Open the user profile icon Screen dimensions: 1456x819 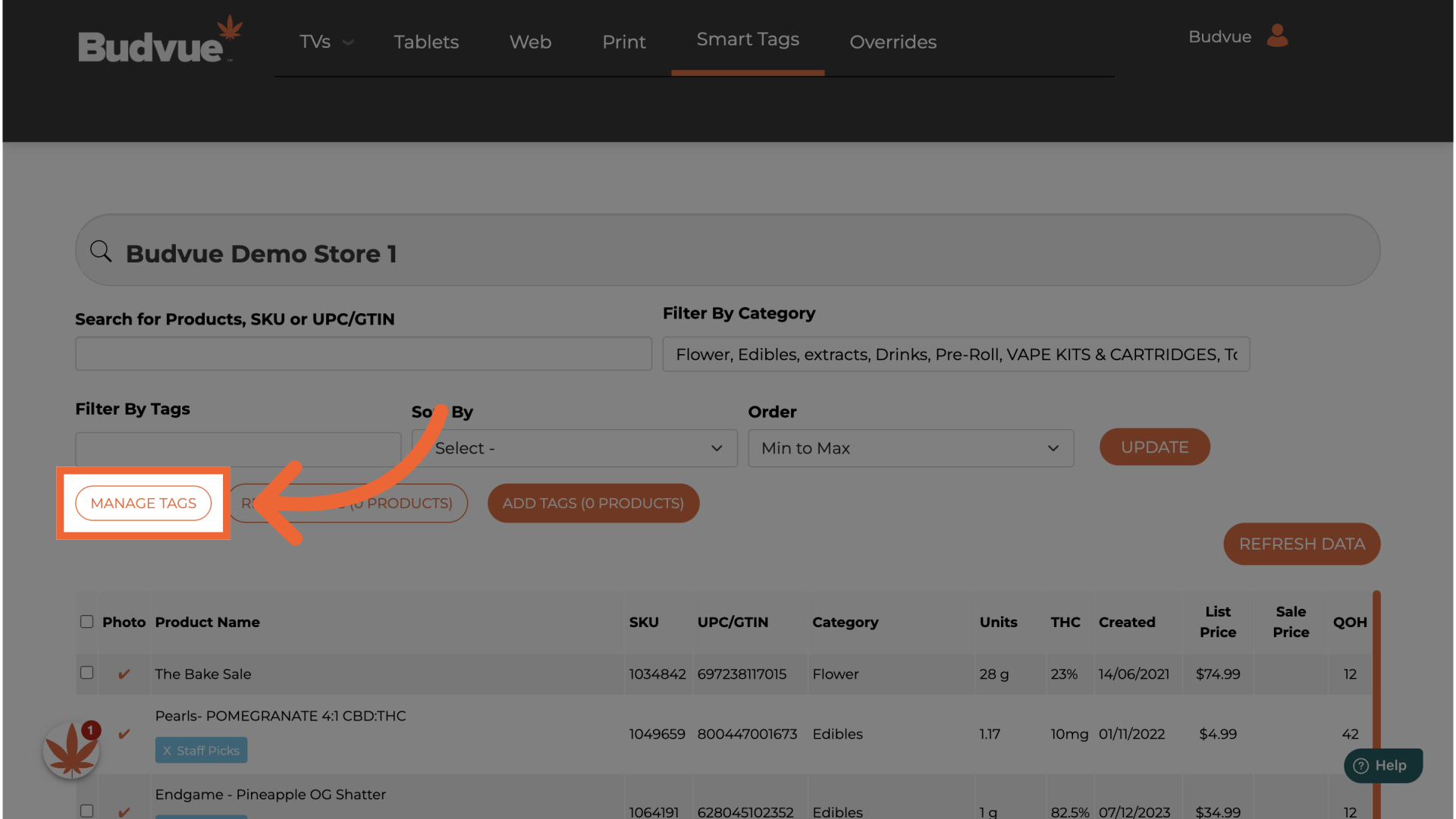[x=1277, y=36]
